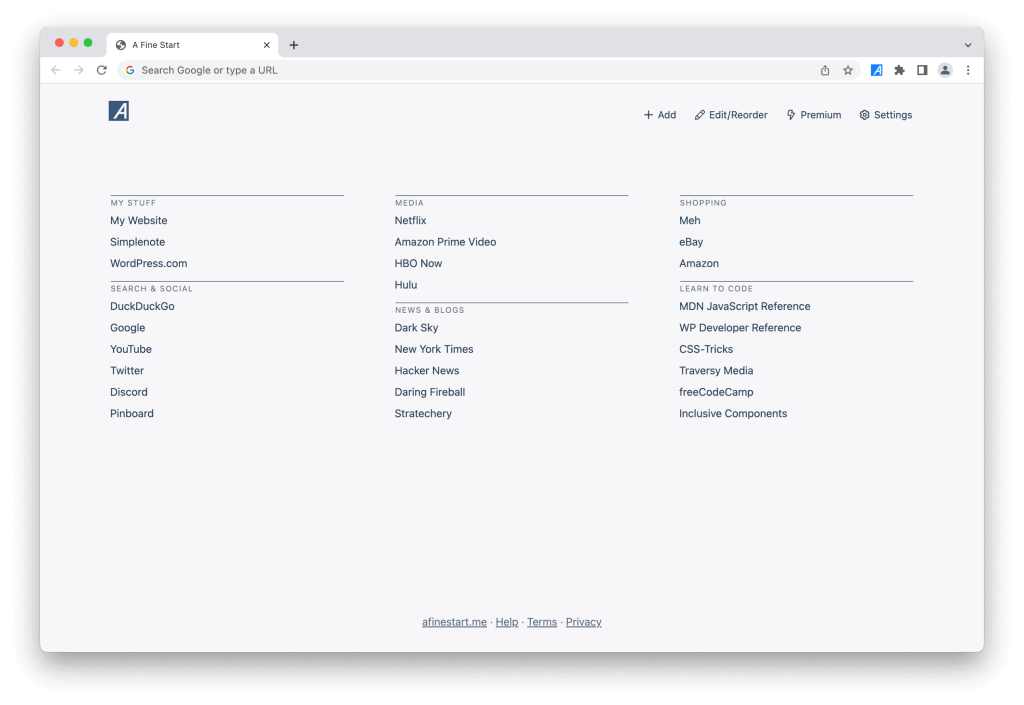Open the Stratechery link

[x=423, y=414]
